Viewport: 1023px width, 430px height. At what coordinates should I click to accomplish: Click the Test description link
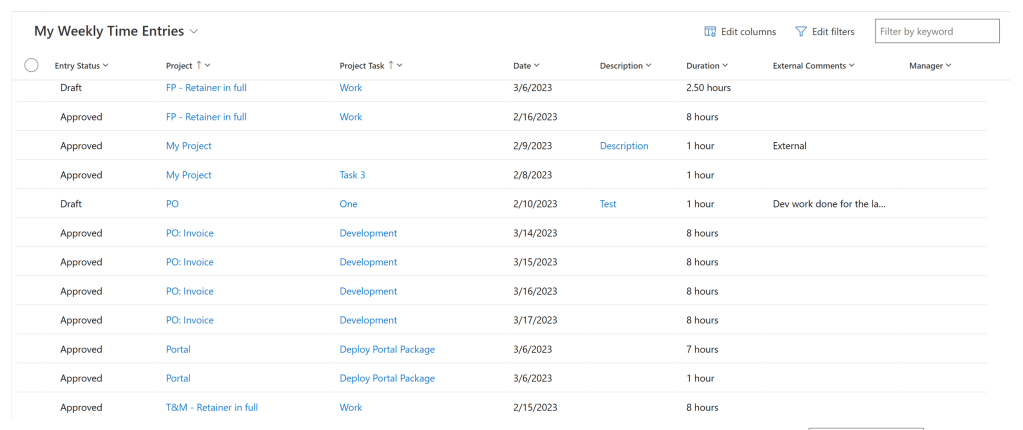click(x=608, y=204)
